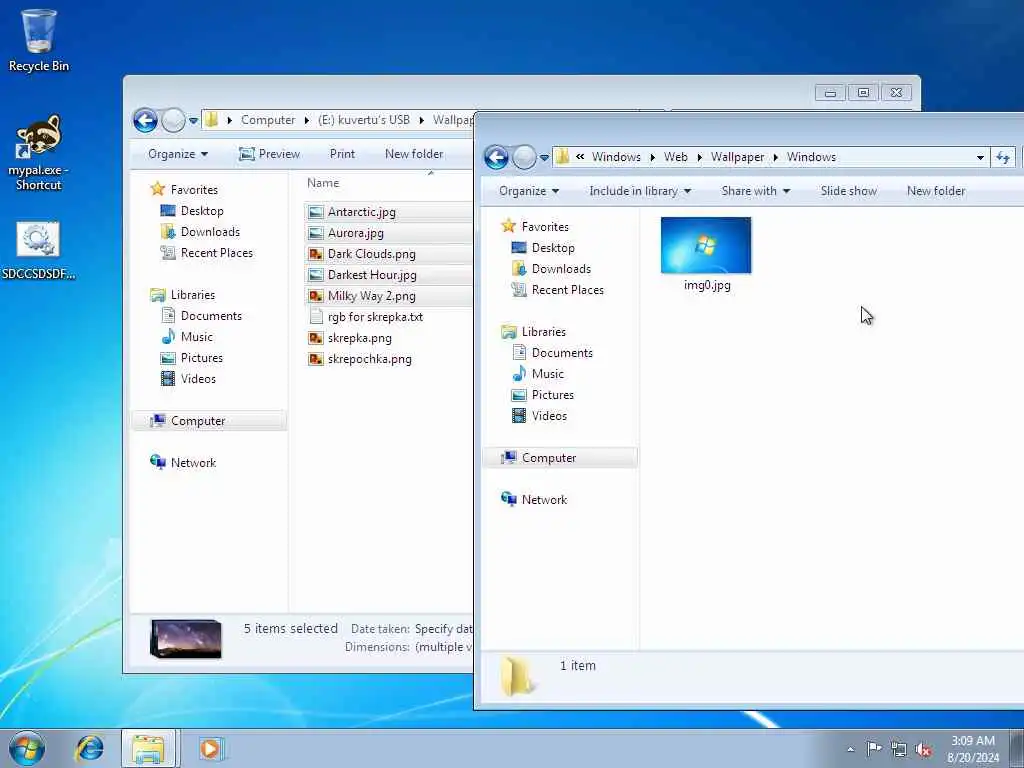Viewport: 1024px width, 768px height.
Task: Open Organize menu in the USB window
Action: (178, 154)
